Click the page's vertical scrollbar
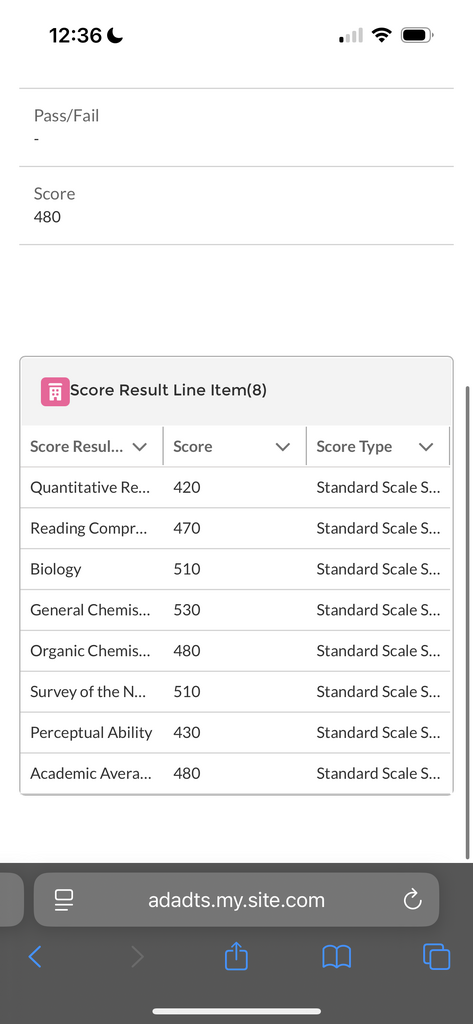Screen dimensions: 473x1024 coord(467,622)
